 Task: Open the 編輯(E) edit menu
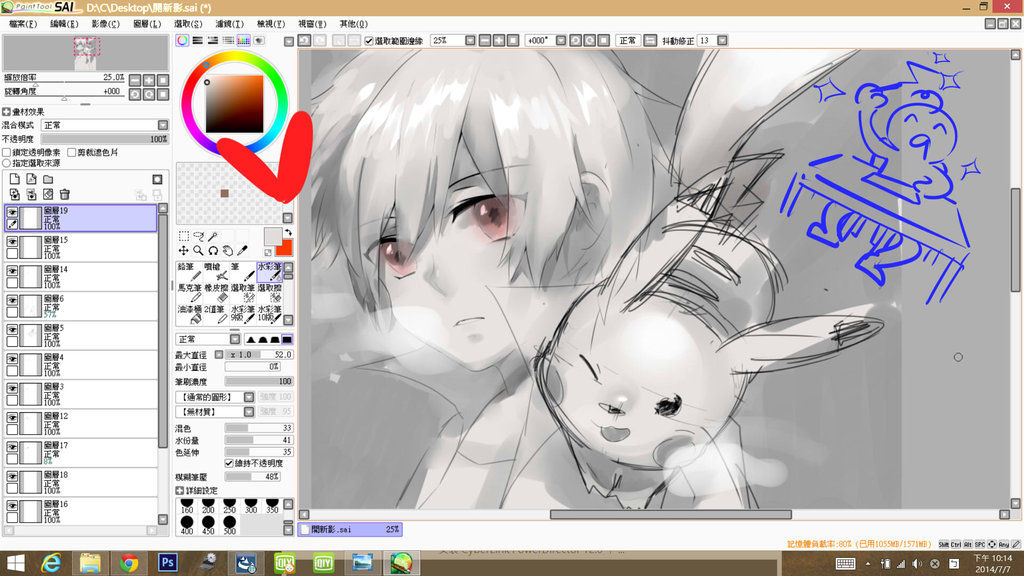click(64, 24)
